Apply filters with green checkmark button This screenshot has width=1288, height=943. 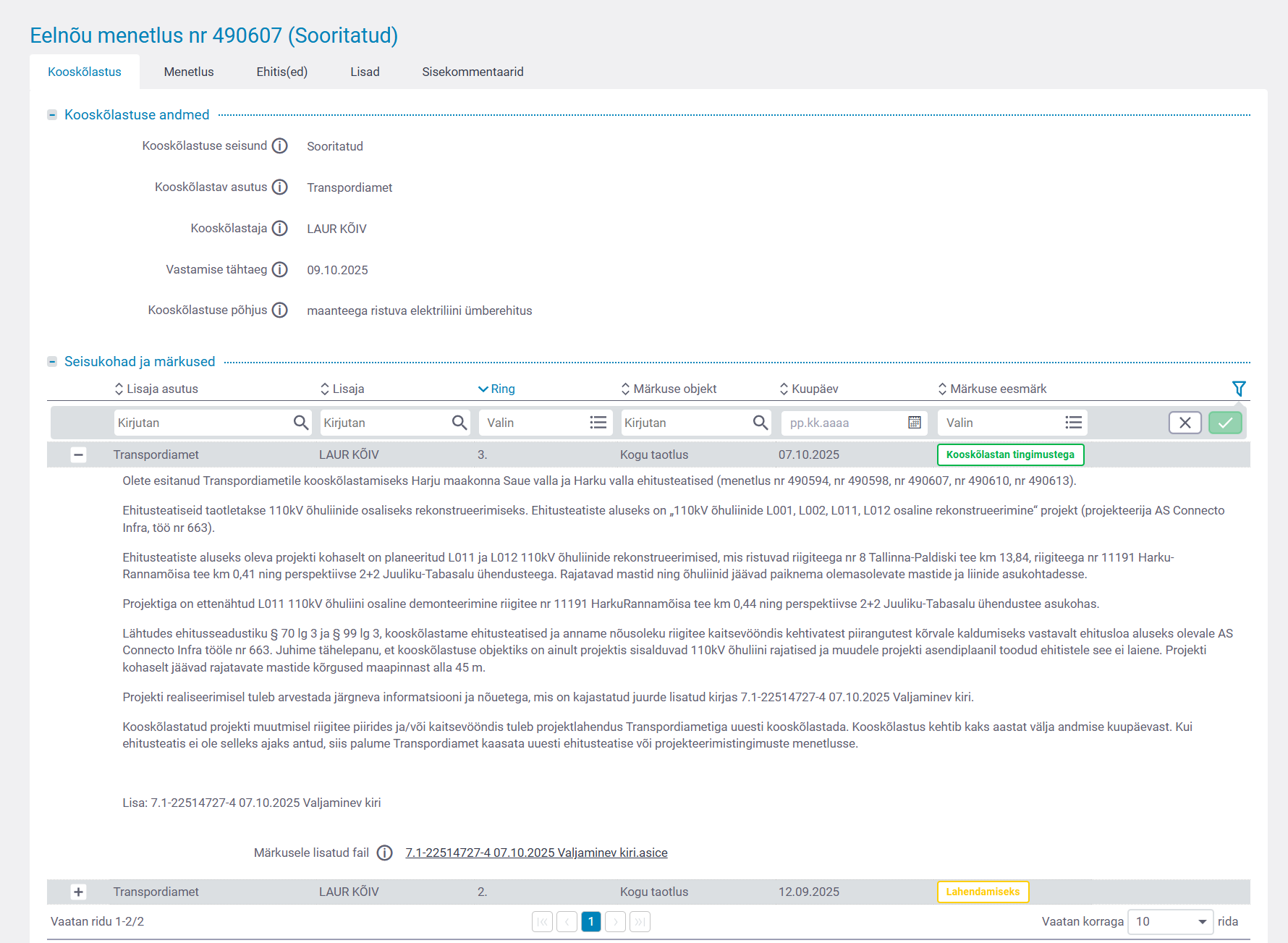(1224, 423)
